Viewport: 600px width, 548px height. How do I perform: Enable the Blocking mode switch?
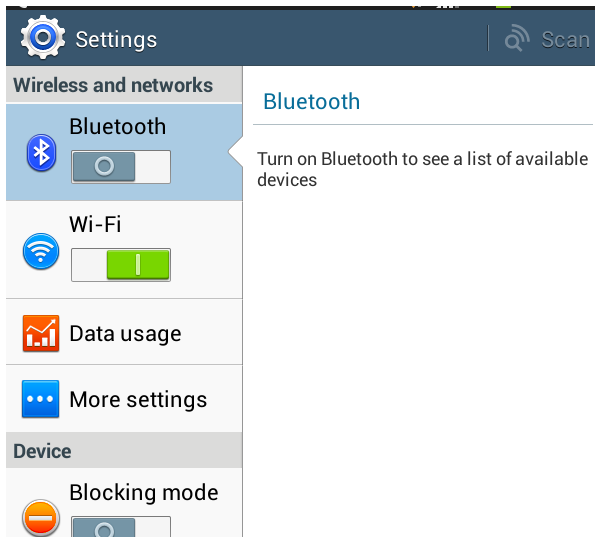(x=121, y=527)
